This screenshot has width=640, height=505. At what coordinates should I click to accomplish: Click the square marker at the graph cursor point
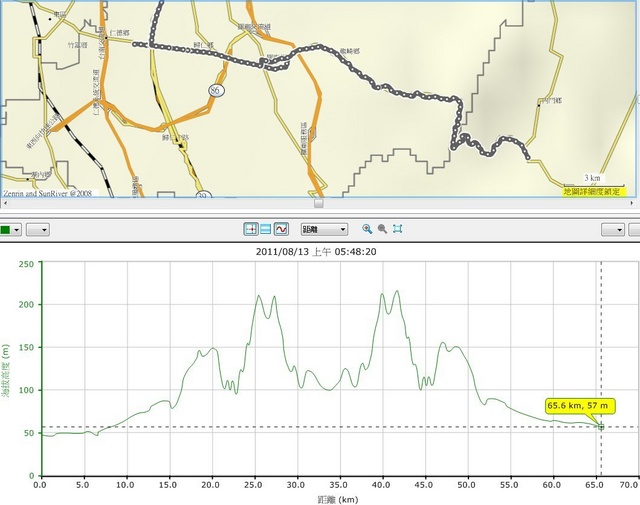601,427
